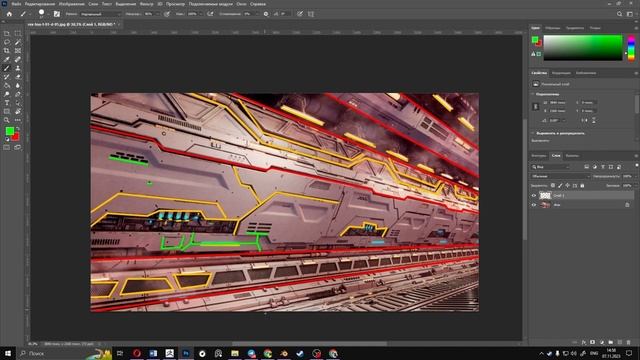Select the Healing Brush tool
This screenshot has height=360, width=640.
click(18, 60)
